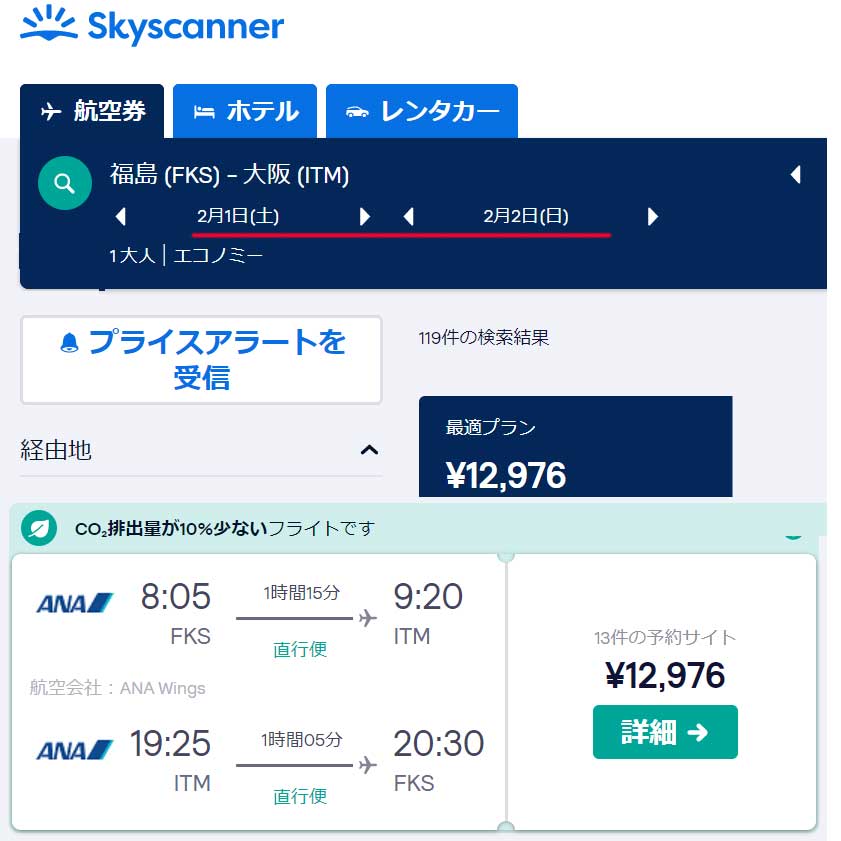Viewport: 841px width, 841px height.
Task: Go to previous departure date before 2月1日
Action: pyautogui.click(x=121, y=217)
